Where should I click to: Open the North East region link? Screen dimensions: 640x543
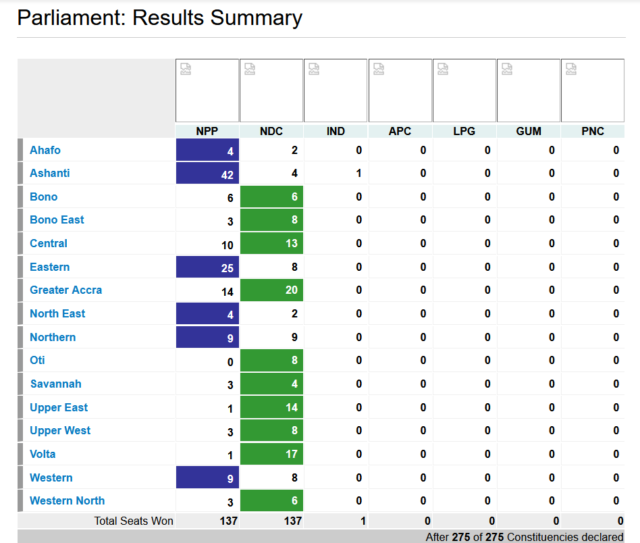coord(58,314)
